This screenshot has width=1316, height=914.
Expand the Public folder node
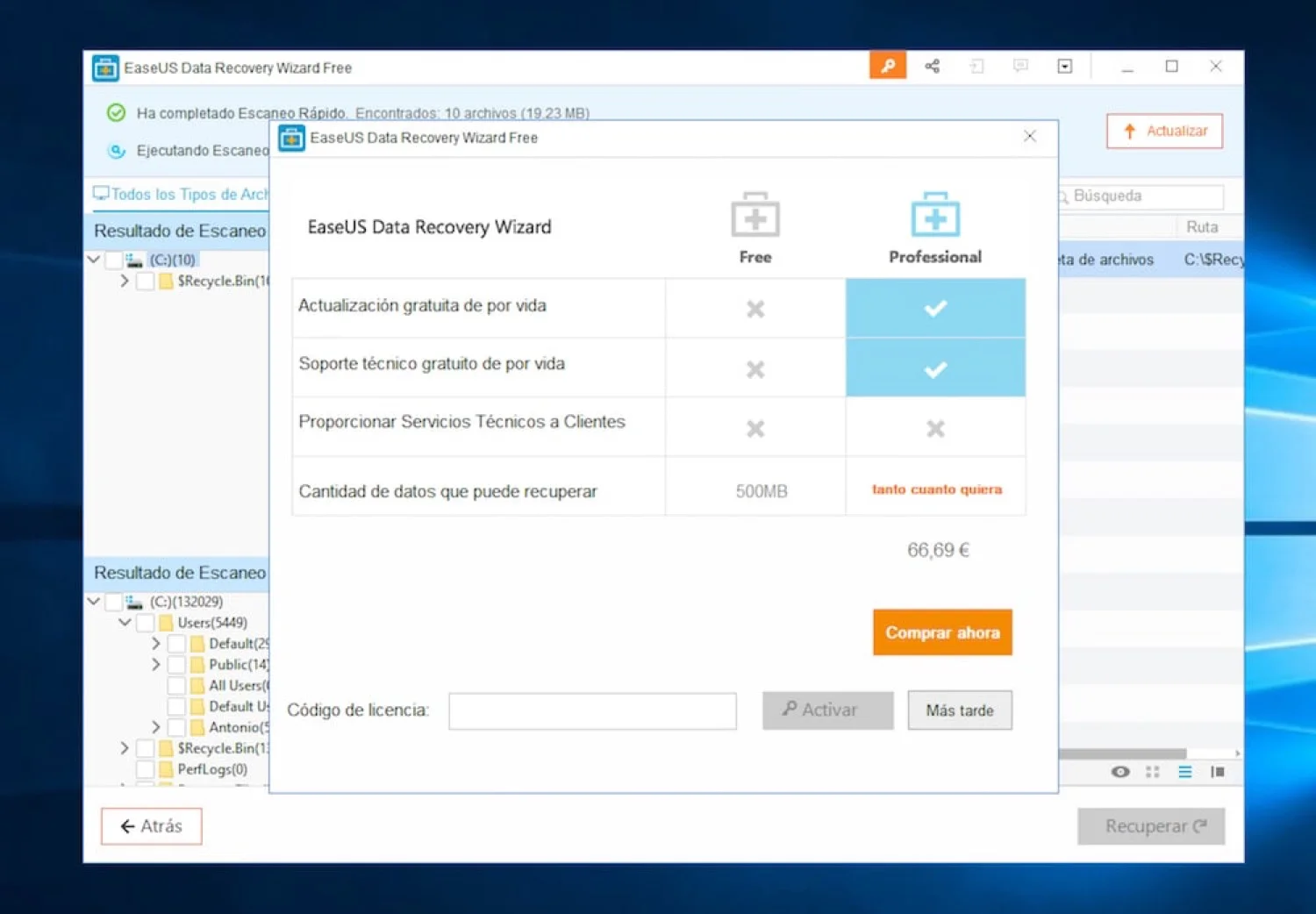pyautogui.click(x=156, y=665)
